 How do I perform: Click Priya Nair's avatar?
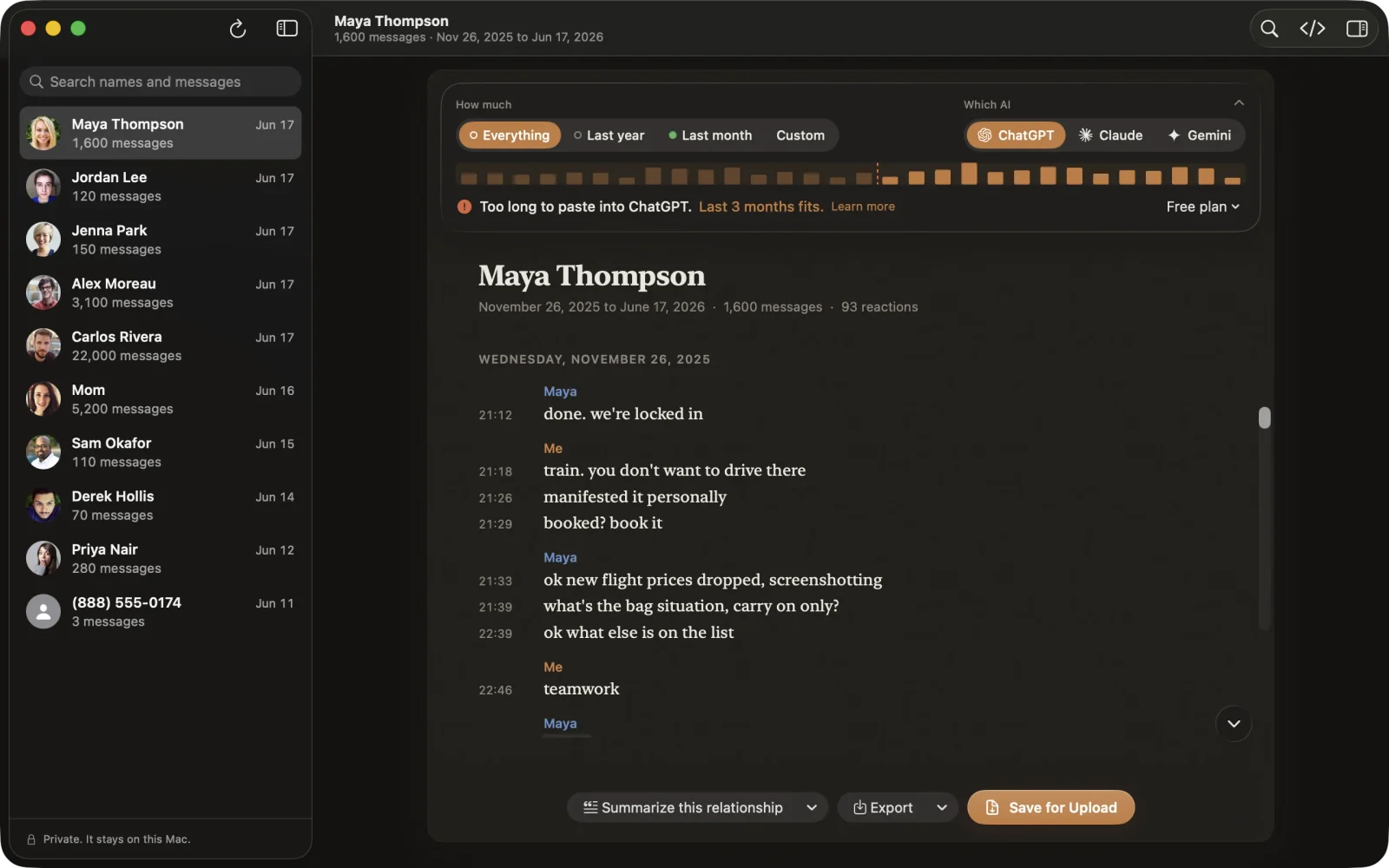tap(43, 558)
